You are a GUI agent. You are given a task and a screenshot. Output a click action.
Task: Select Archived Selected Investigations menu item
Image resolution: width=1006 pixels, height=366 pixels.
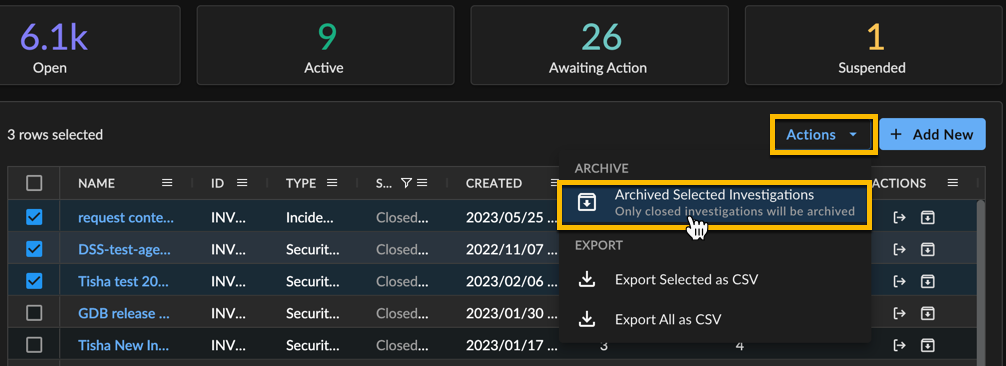pyautogui.click(x=715, y=203)
